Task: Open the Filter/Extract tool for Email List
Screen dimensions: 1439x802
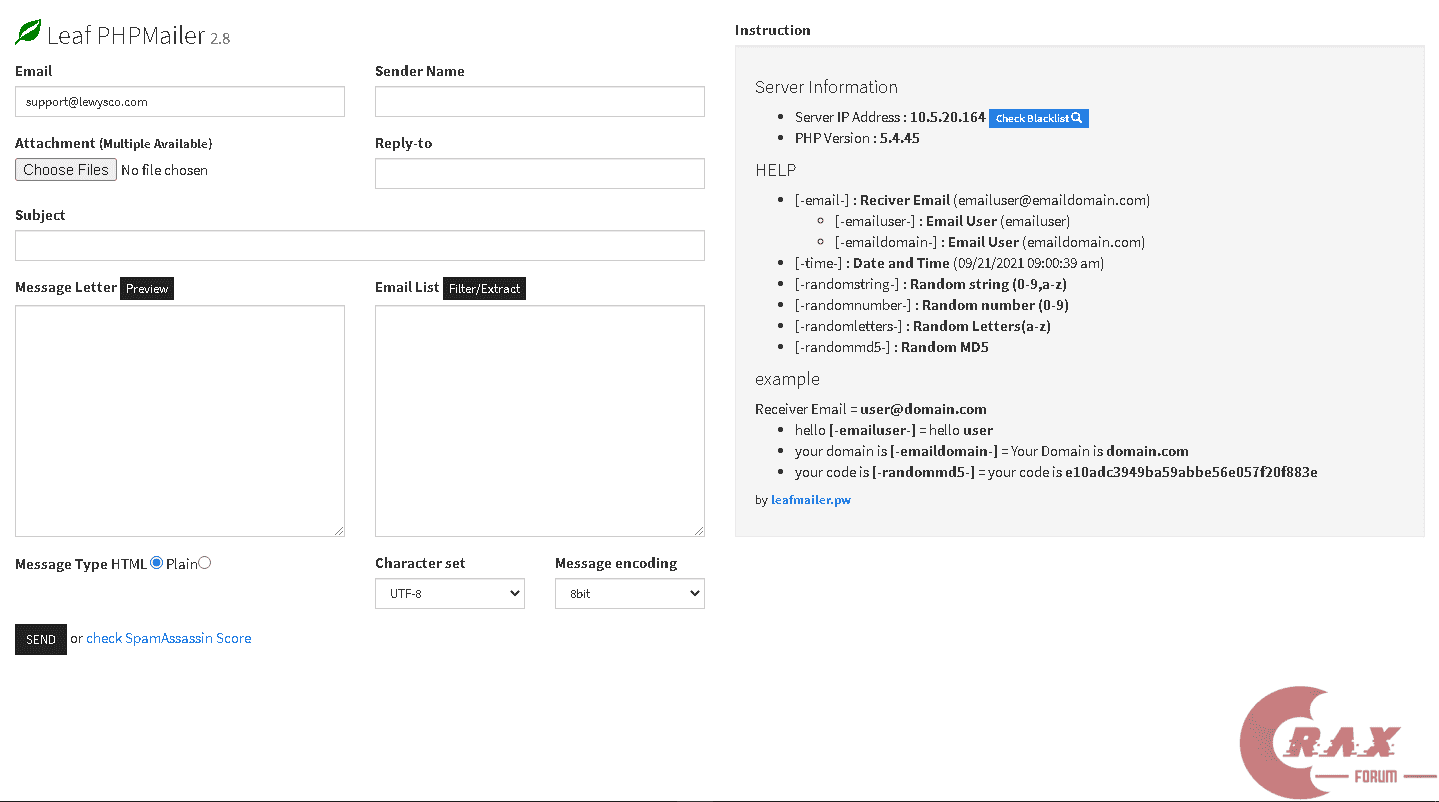Action: pyautogui.click(x=484, y=288)
